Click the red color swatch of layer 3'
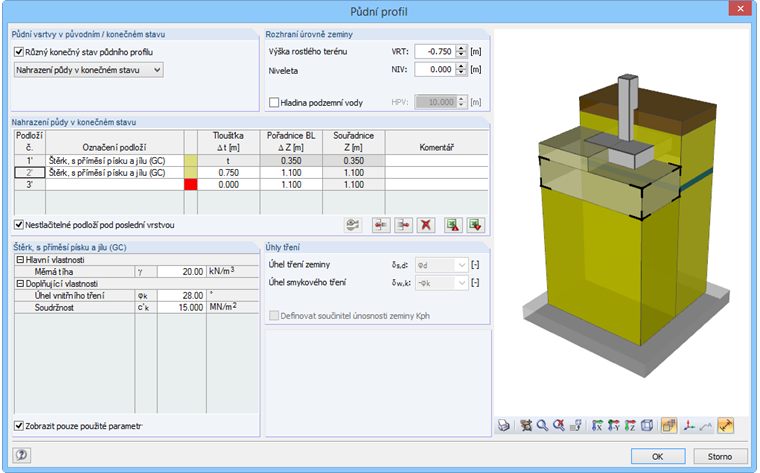 pos(190,185)
